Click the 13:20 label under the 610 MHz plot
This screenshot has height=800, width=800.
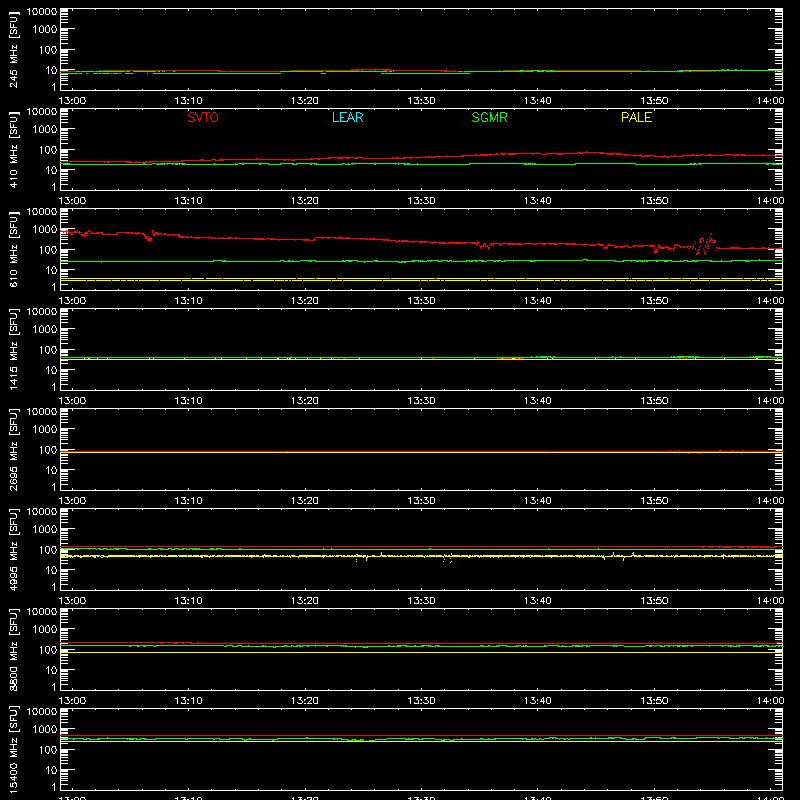coord(305,301)
